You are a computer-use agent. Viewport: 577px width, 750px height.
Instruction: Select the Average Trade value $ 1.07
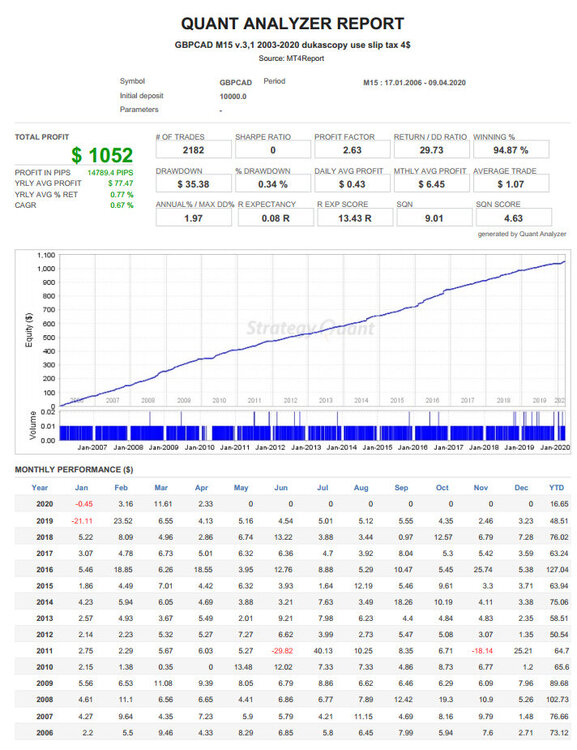[511, 184]
